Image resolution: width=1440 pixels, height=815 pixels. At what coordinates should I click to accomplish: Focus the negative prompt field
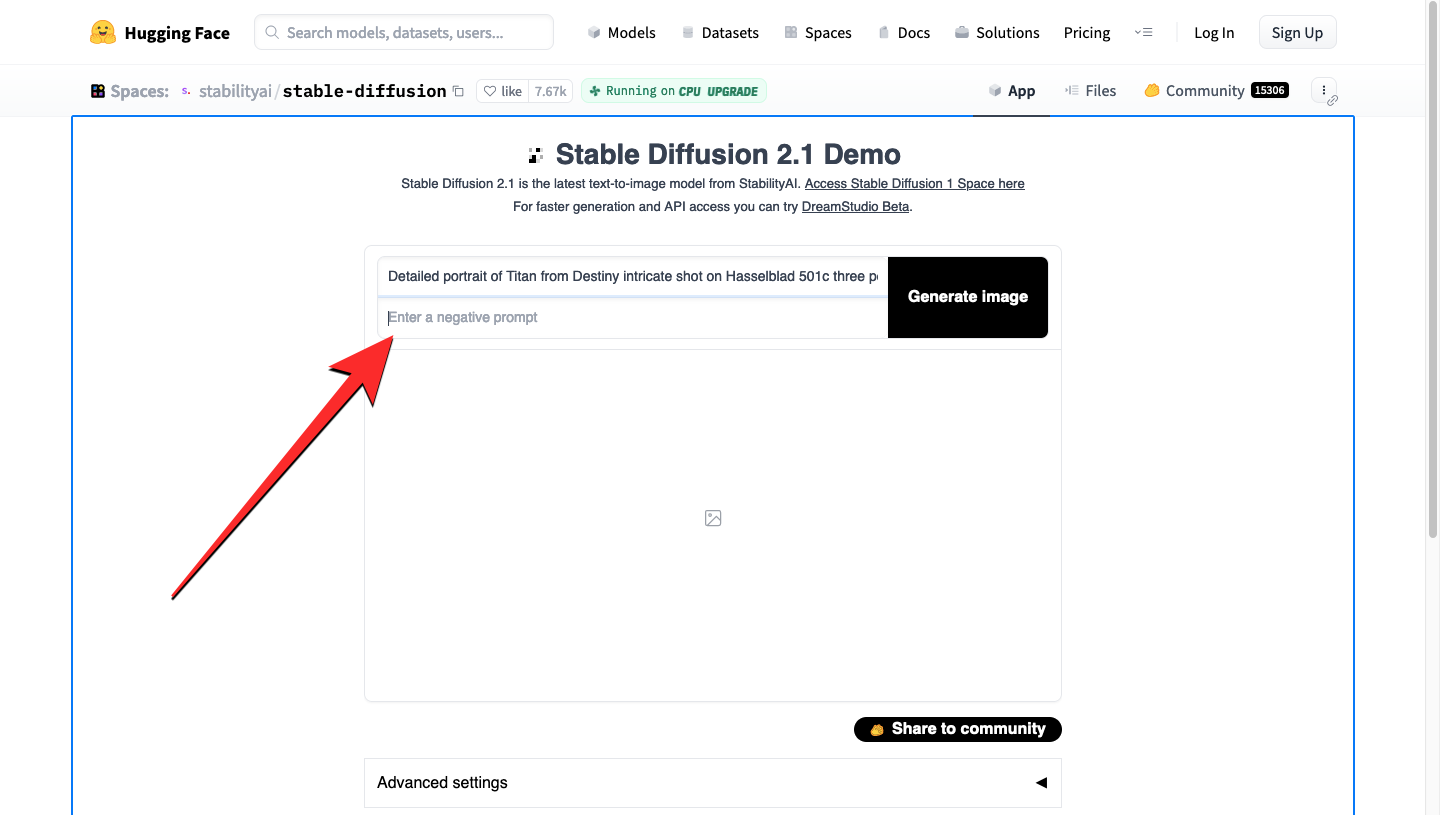[x=632, y=318]
